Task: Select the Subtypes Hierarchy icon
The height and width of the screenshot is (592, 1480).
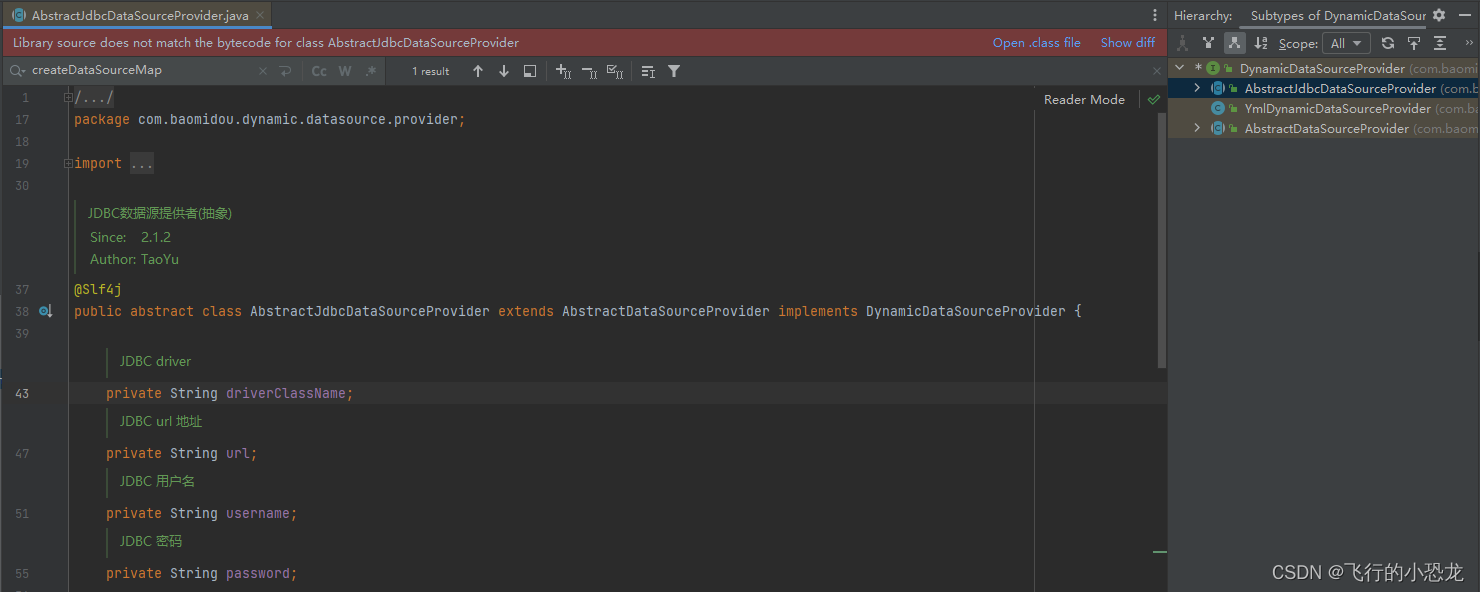Action: click(1235, 42)
